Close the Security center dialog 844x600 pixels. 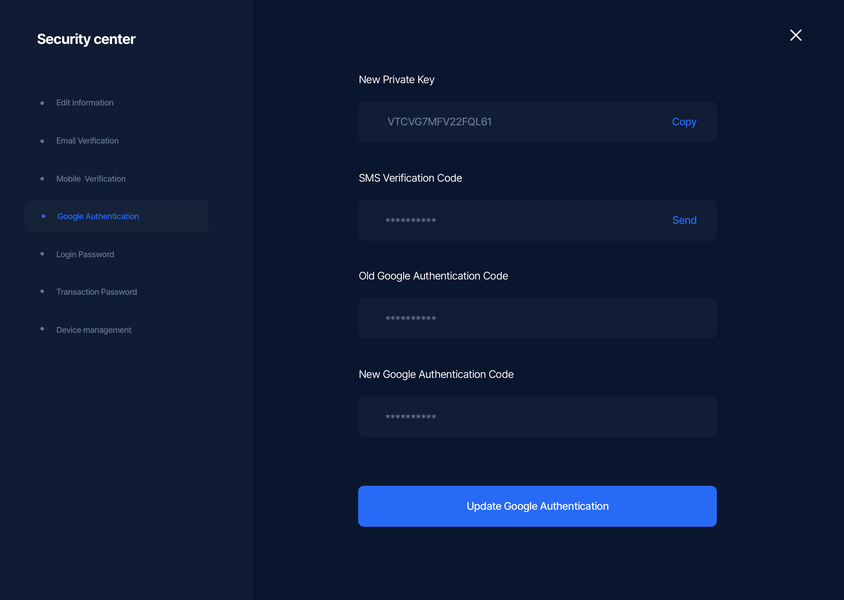[796, 36]
